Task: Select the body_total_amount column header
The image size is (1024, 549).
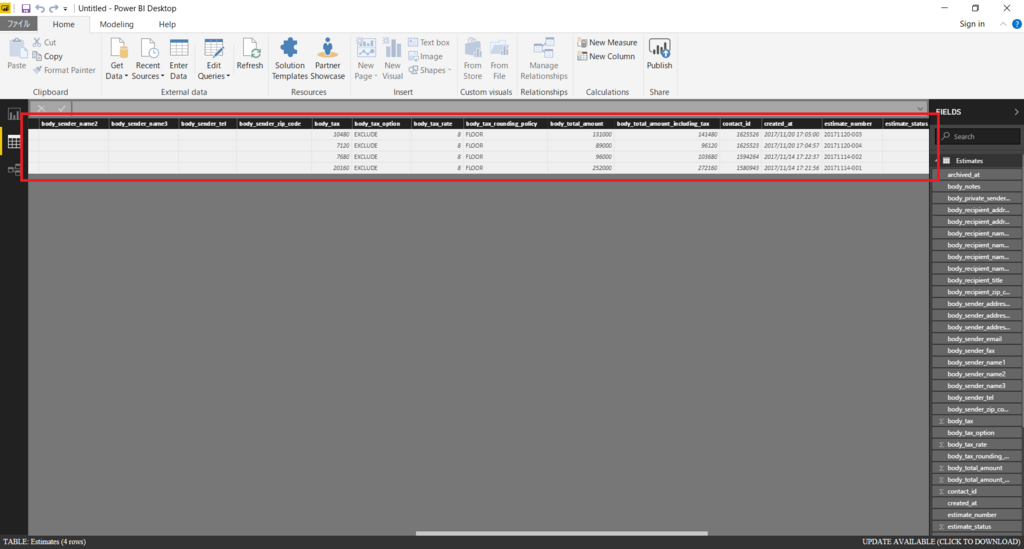Action: tap(581, 123)
